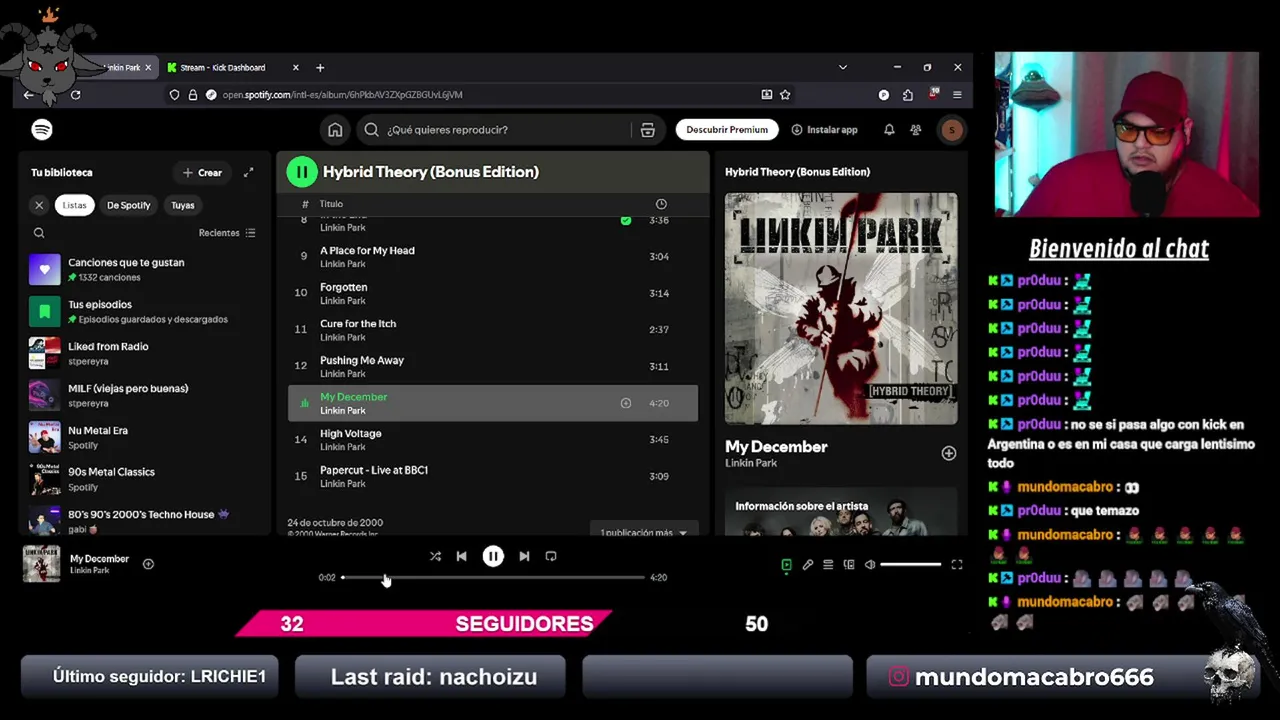
Task: Select the Listas filter chip
Action: click(75, 205)
